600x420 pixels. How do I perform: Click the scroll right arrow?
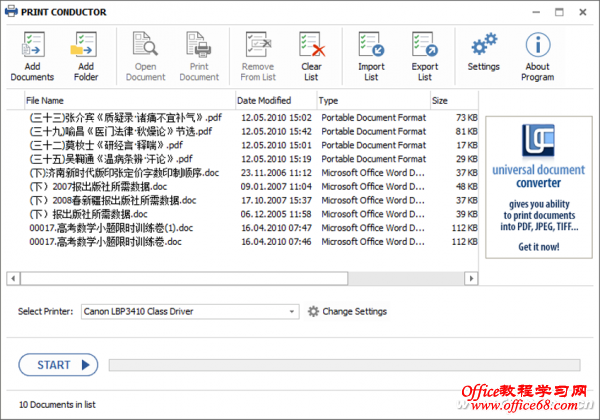pyautogui.click(x=471, y=278)
